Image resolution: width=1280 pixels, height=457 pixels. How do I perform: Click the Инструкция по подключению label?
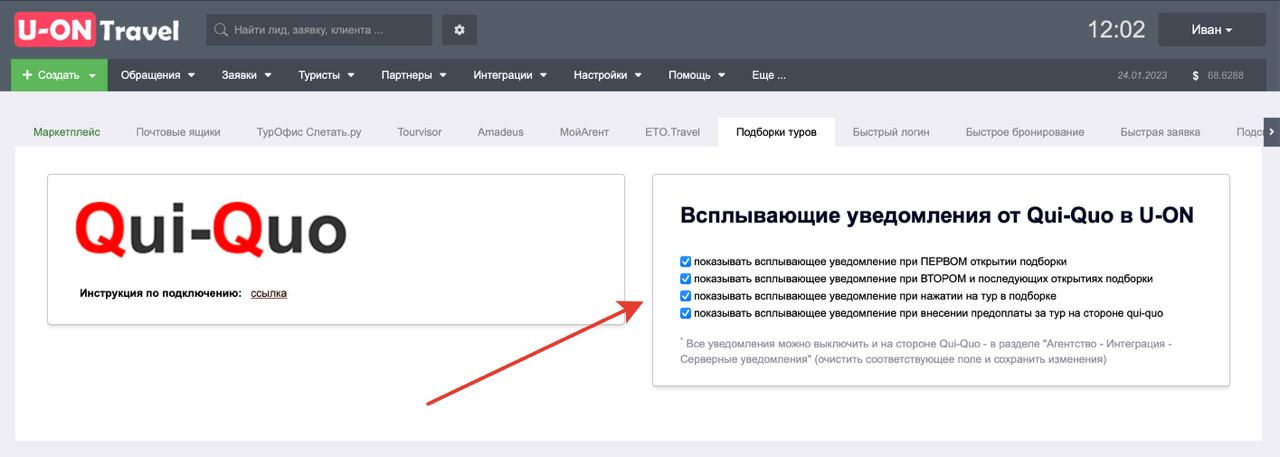coord(161,293)
